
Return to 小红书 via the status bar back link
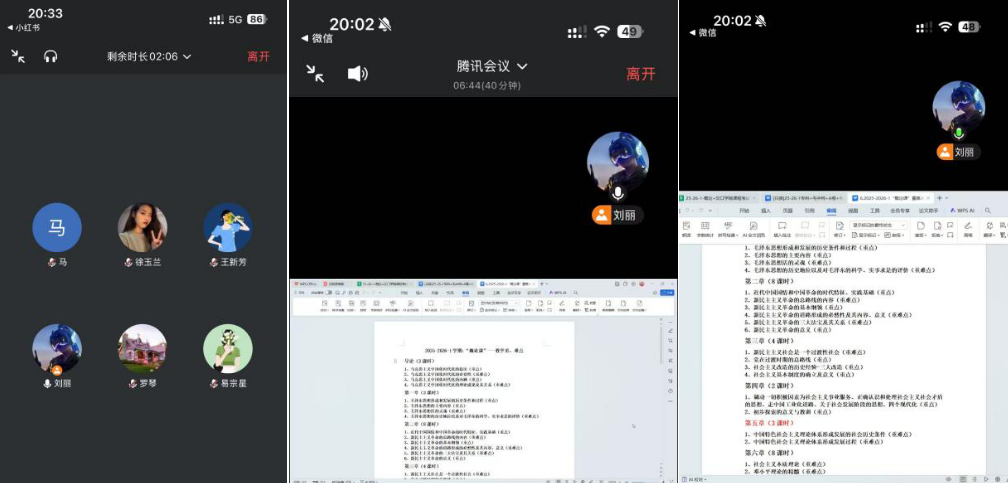tap(23, 28)
